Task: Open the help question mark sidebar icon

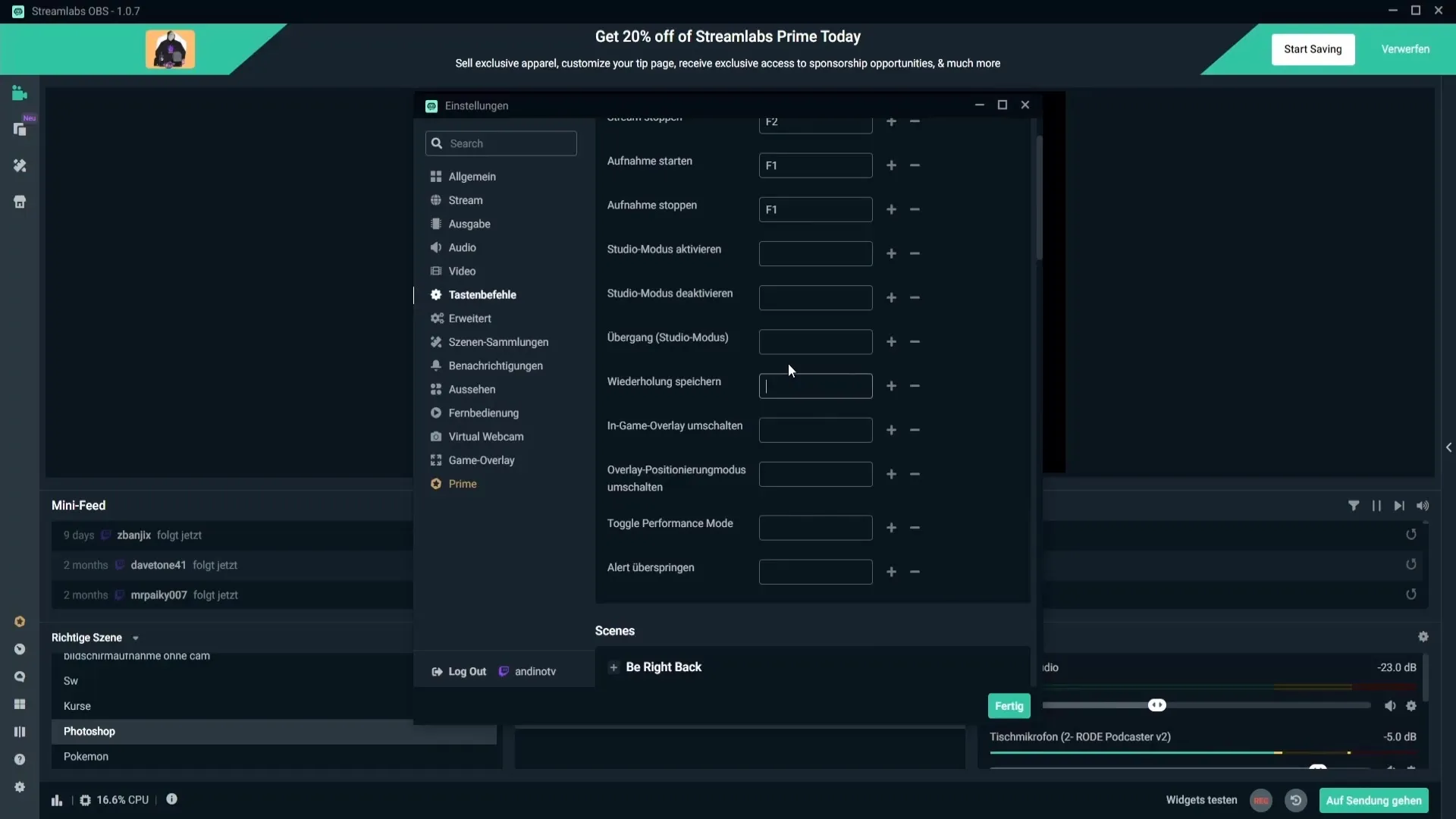Action: click(x=20, y=759)
